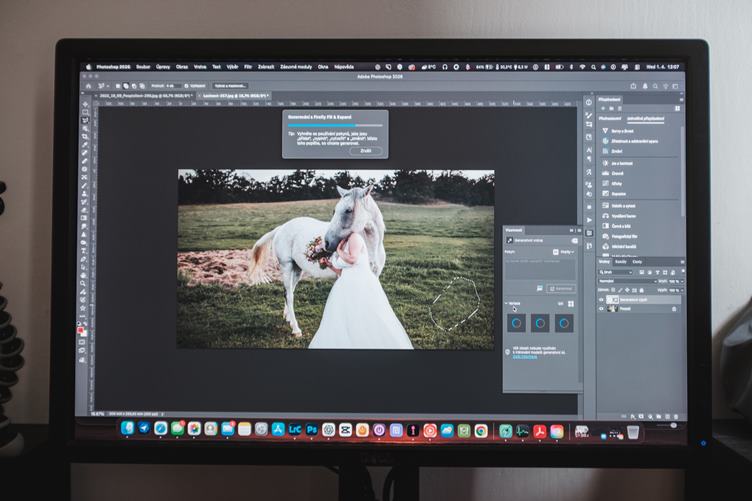
Task: Toggle visibility of the Pozadí layer
Action: [601, 309]
